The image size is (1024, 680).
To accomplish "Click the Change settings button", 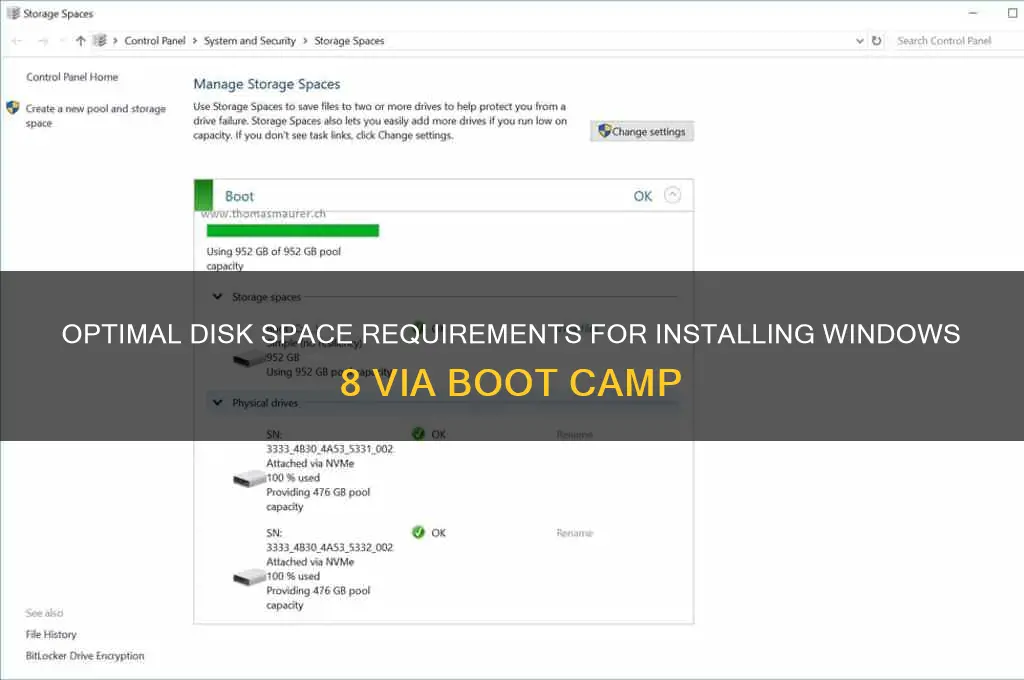I will coord(642,131).
